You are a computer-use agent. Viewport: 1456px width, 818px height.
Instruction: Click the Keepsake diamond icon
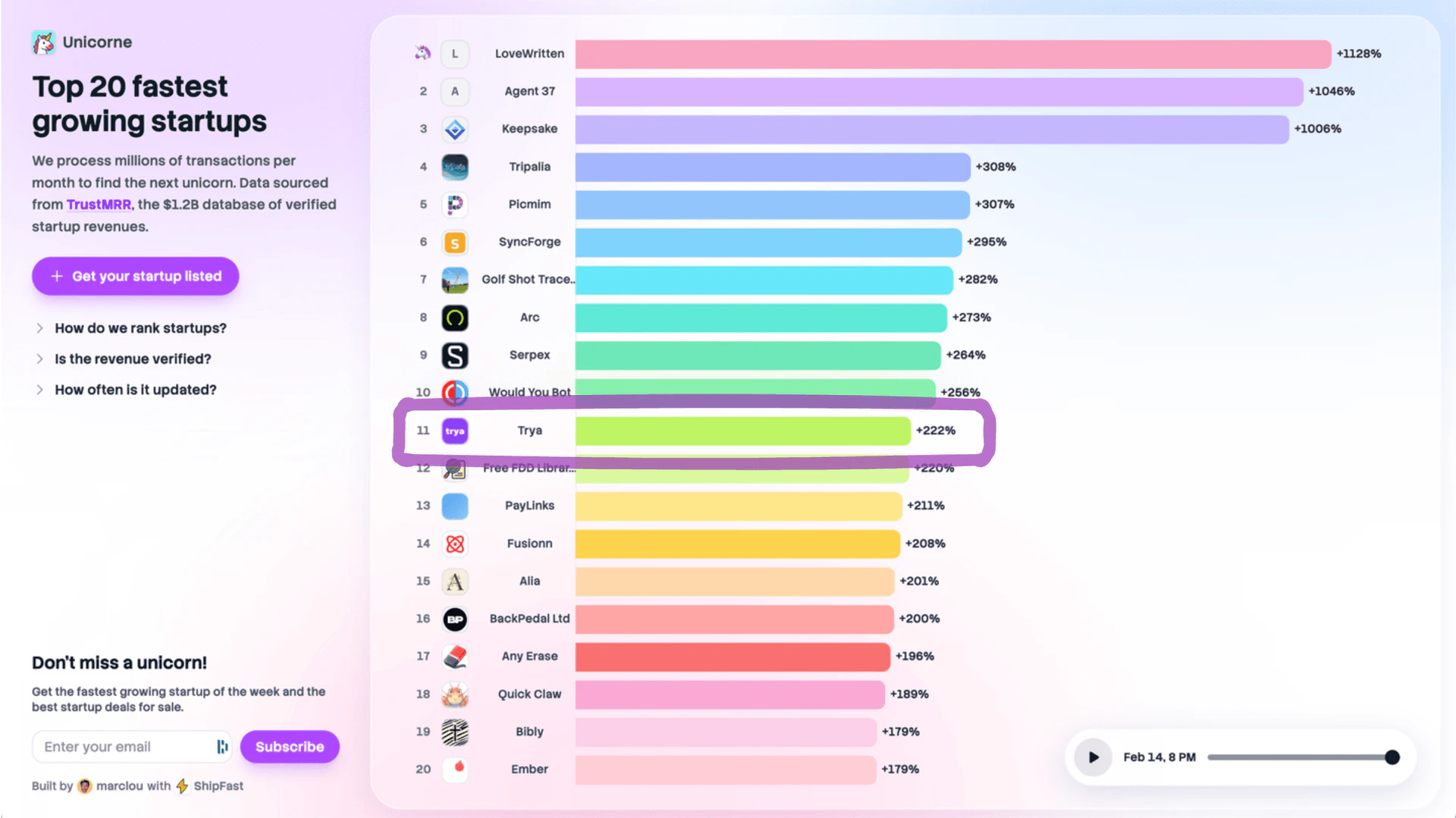pos(455,129)
